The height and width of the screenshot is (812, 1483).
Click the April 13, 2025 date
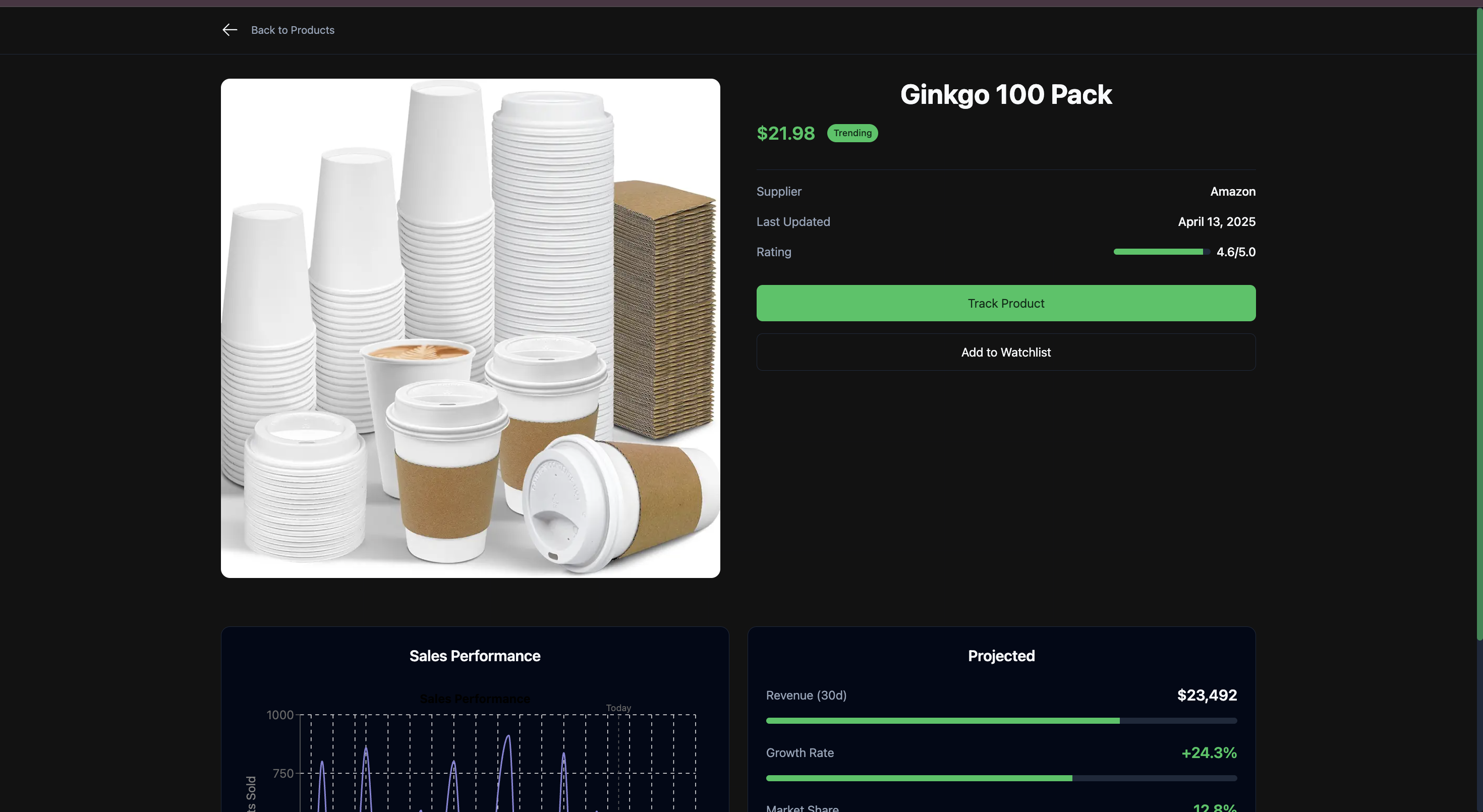(1216, 221)
